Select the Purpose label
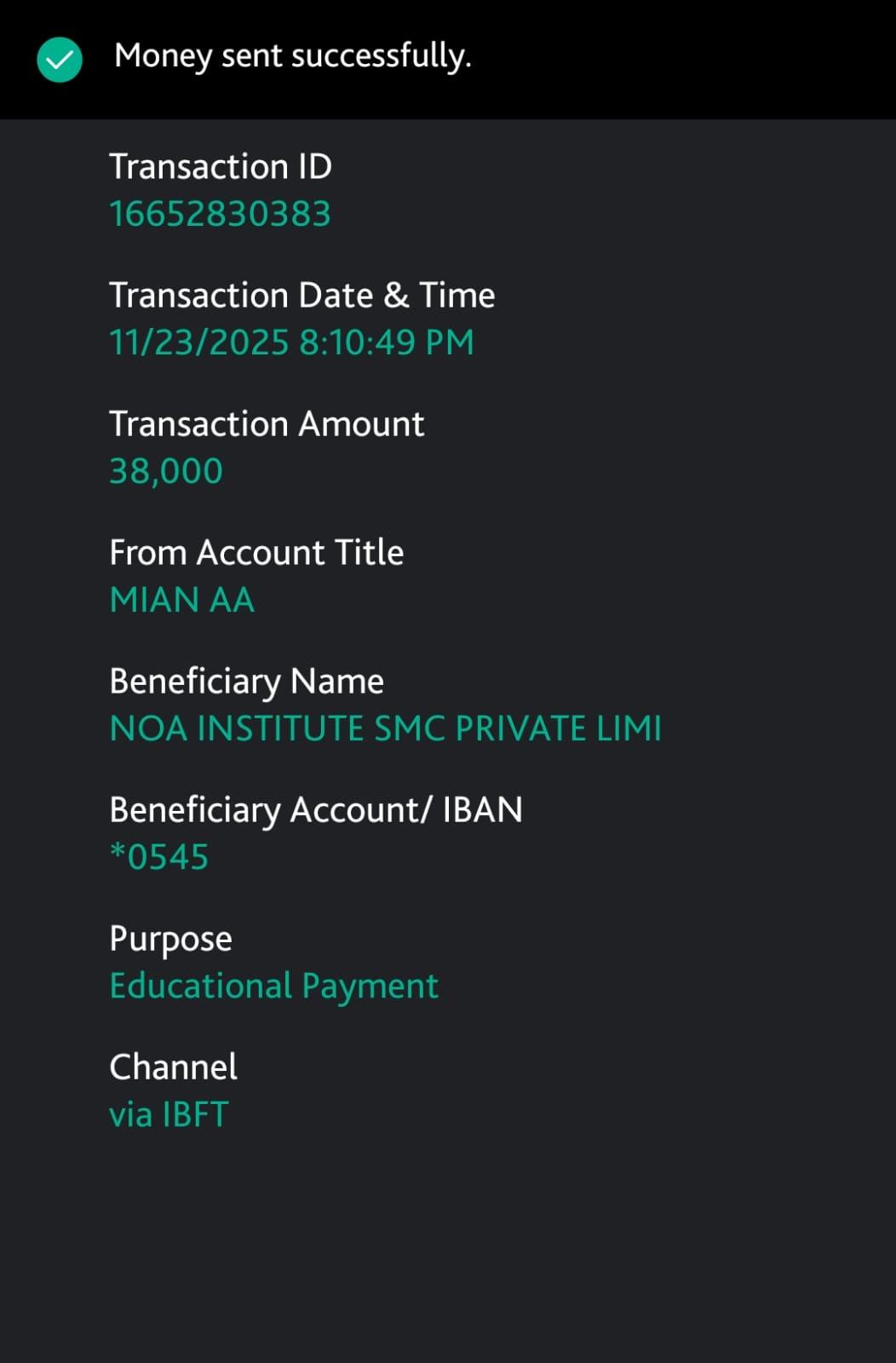Viewport: 896px width, 1363px height. (x=170, y=939)
